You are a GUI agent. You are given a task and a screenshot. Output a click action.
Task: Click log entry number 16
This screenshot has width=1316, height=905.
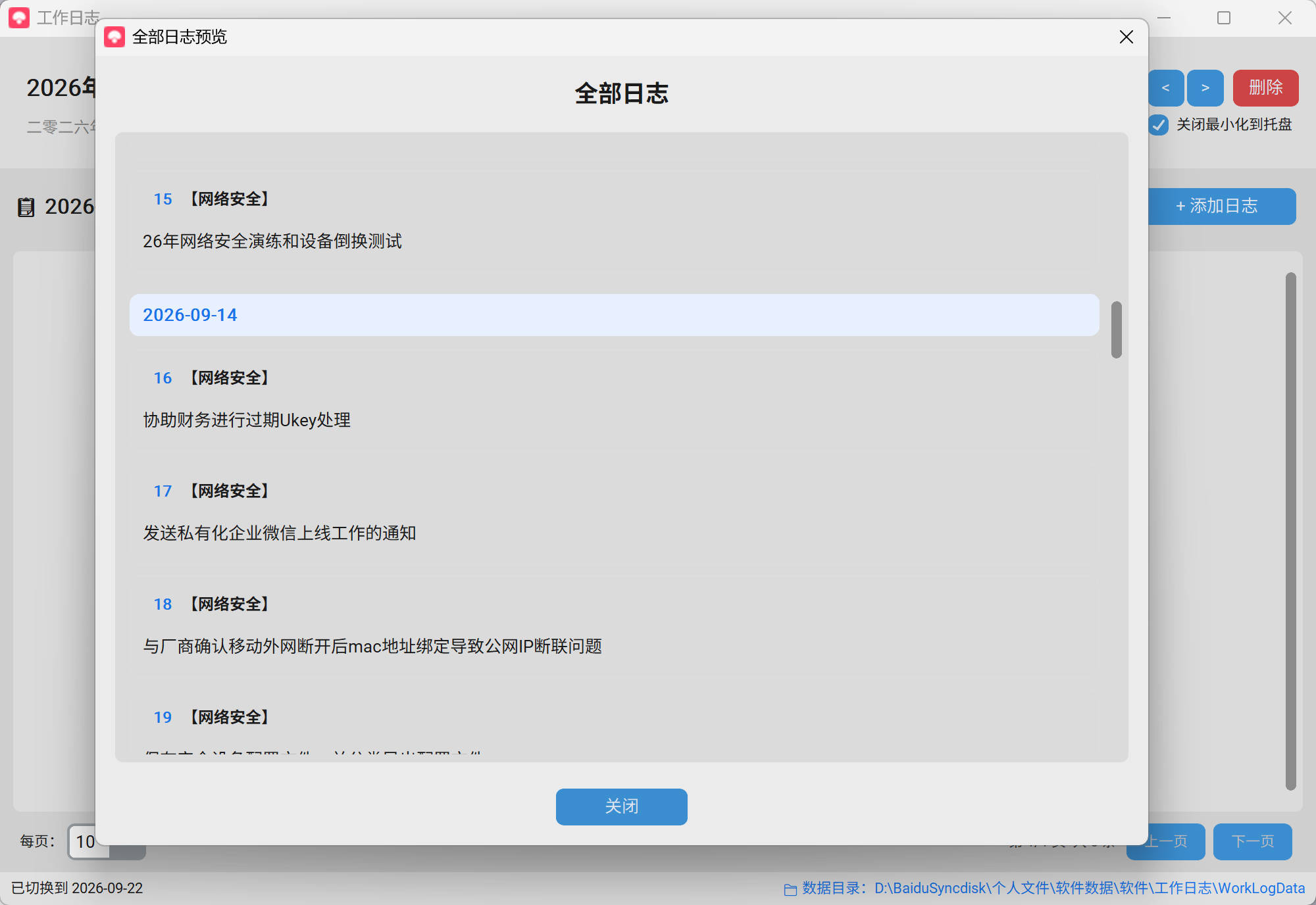coord(163,378)
